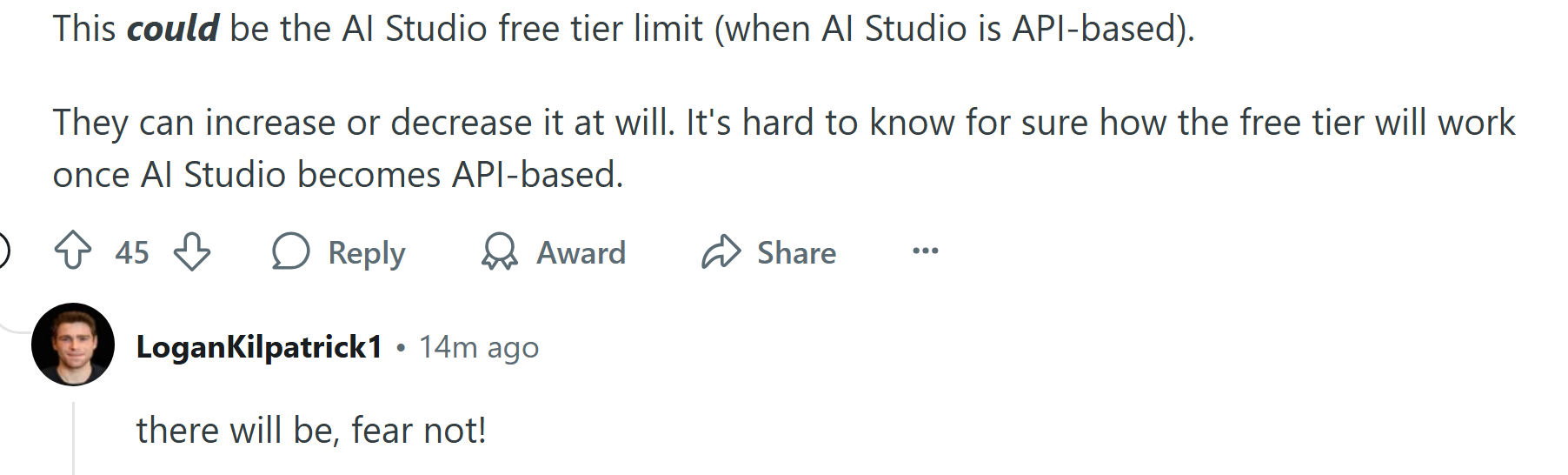Click the vote count 45
The width and height of the screenshot is (1568, 475).
[132, 252]
